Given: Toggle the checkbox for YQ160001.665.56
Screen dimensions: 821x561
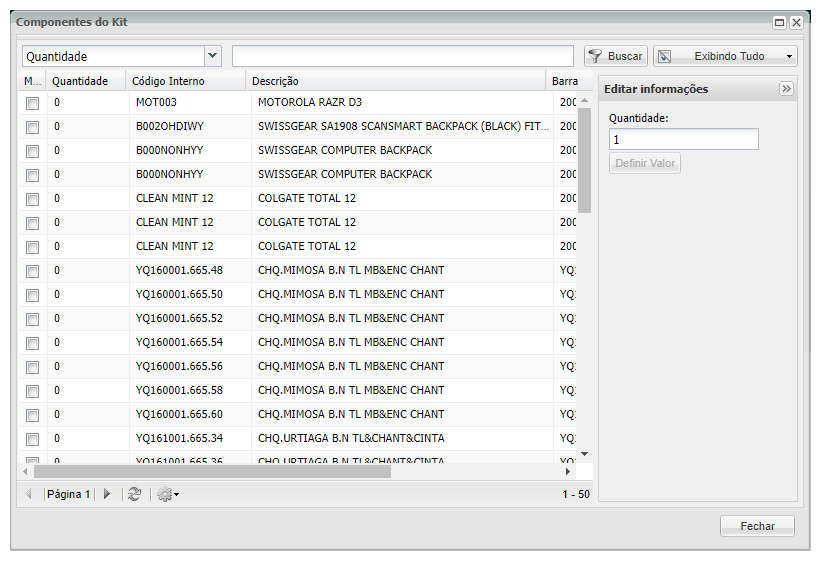Looking at the screenshot, I should (32, 368).
